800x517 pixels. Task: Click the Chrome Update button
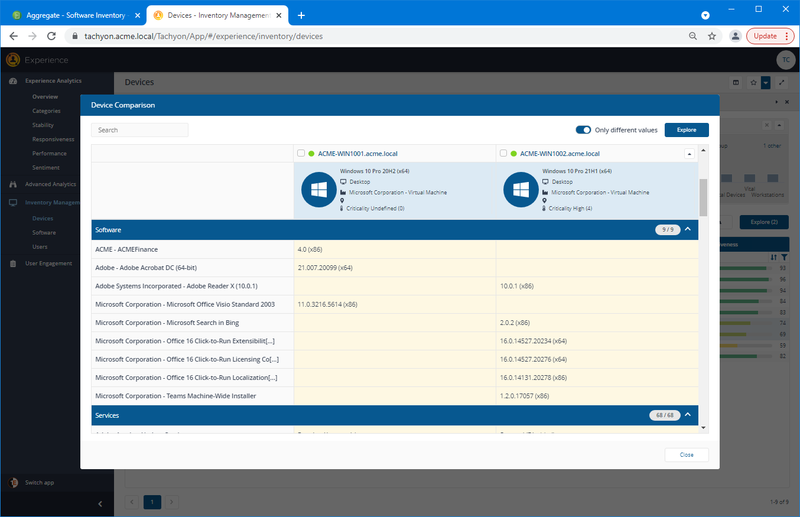pos(770,36)
